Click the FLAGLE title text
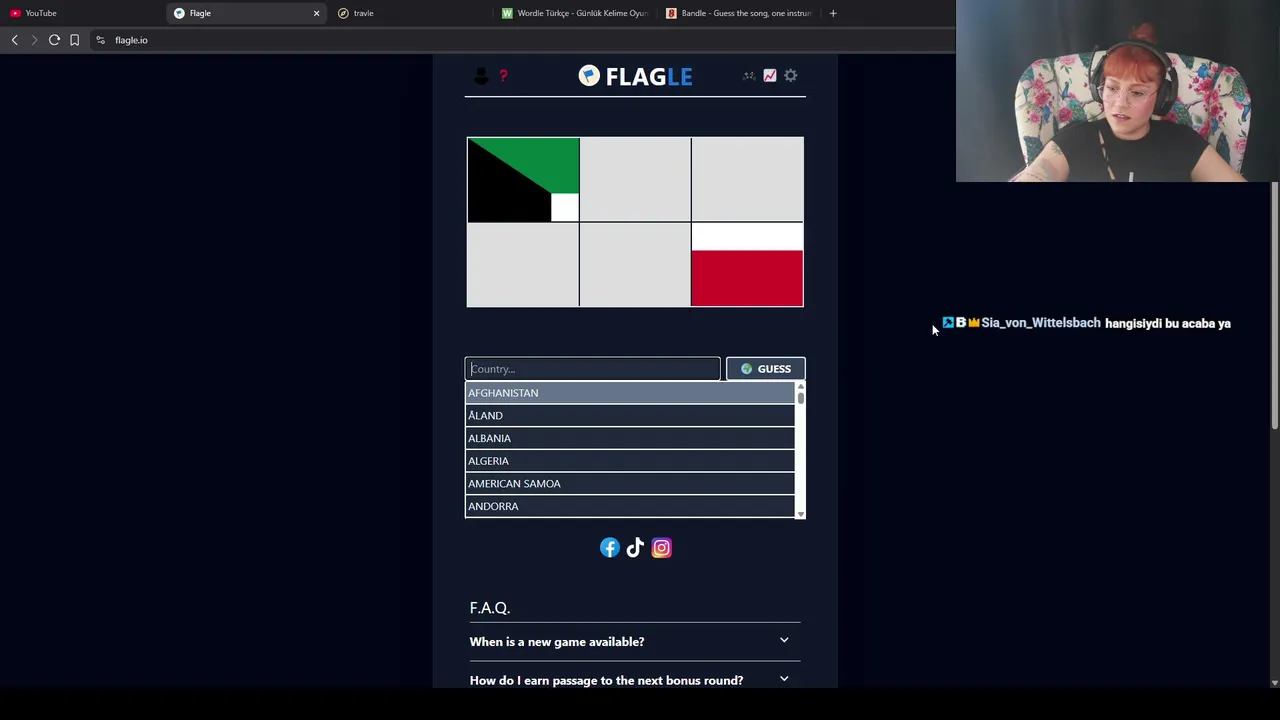 649,76
